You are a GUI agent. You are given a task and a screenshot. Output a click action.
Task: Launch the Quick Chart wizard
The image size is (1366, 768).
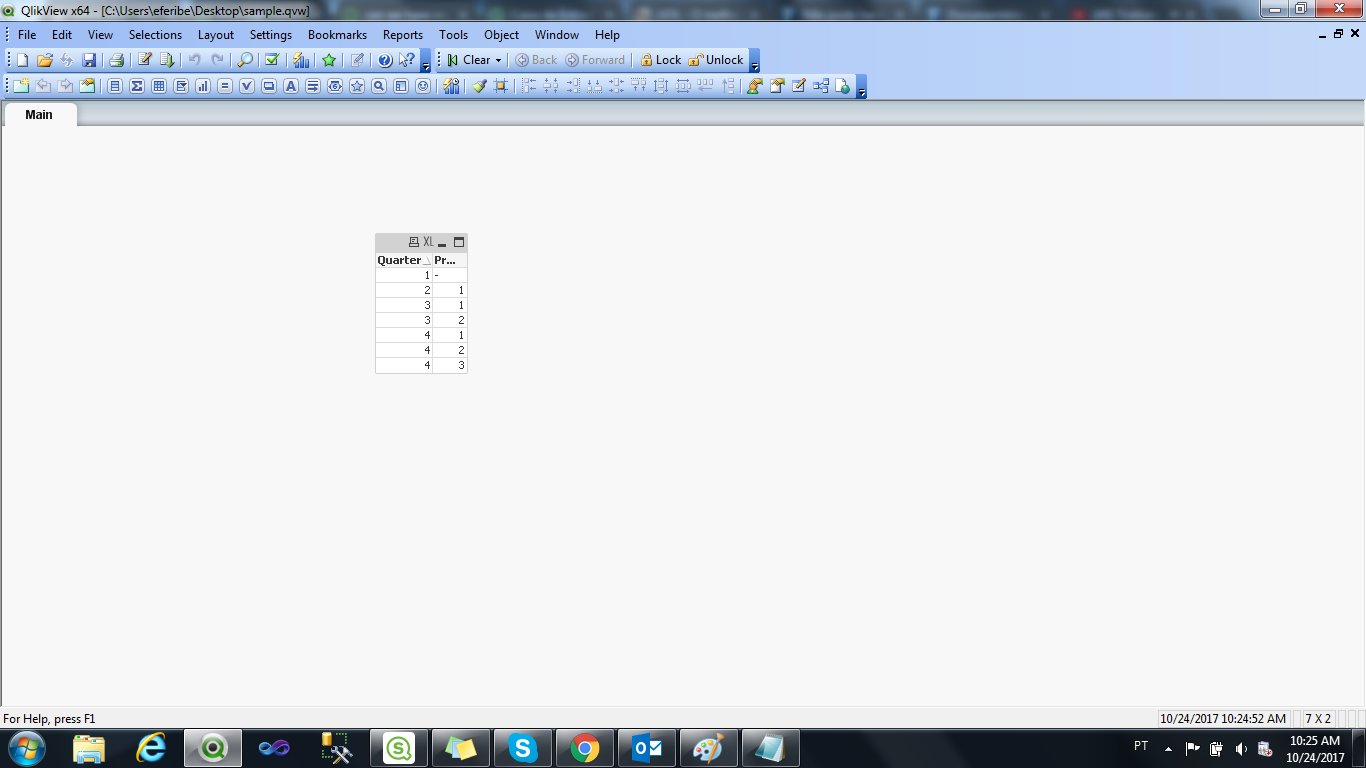coord(301,60)
